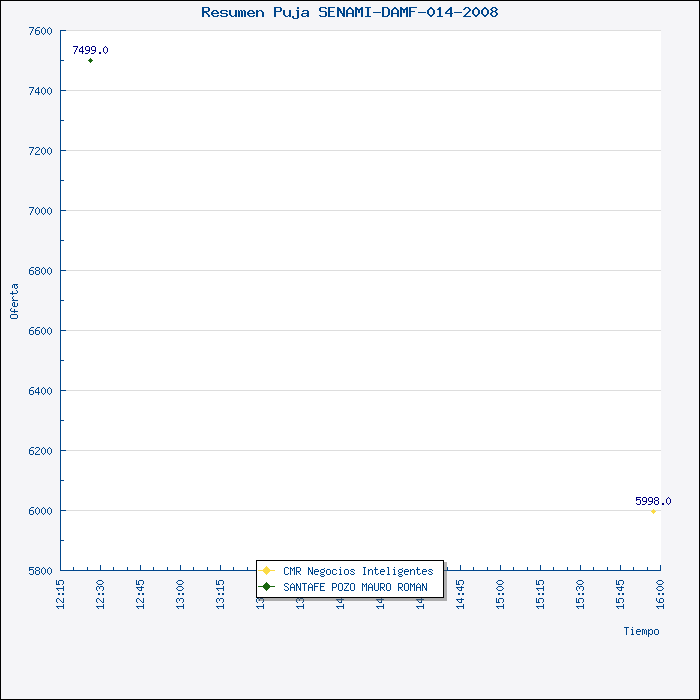This screenshot has width=700, height=700.
Task: Click the 6400 y-axis label
Action: 40,391
